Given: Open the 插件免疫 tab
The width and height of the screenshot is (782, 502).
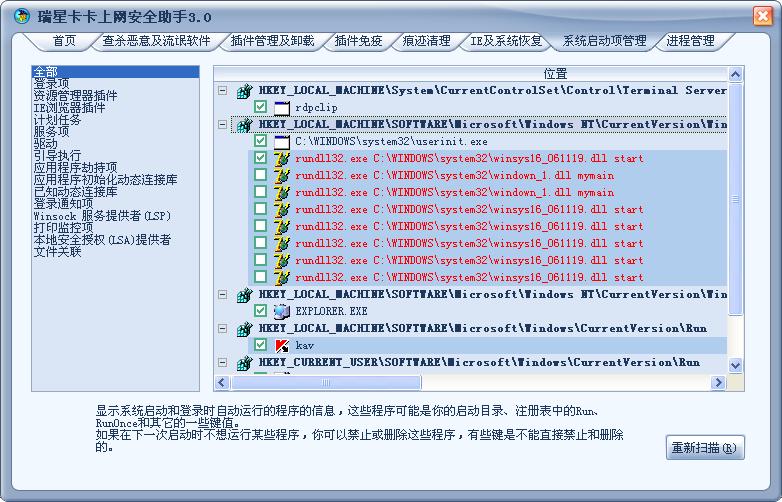Looking at the screenshot, I should [x=359, y=41].
